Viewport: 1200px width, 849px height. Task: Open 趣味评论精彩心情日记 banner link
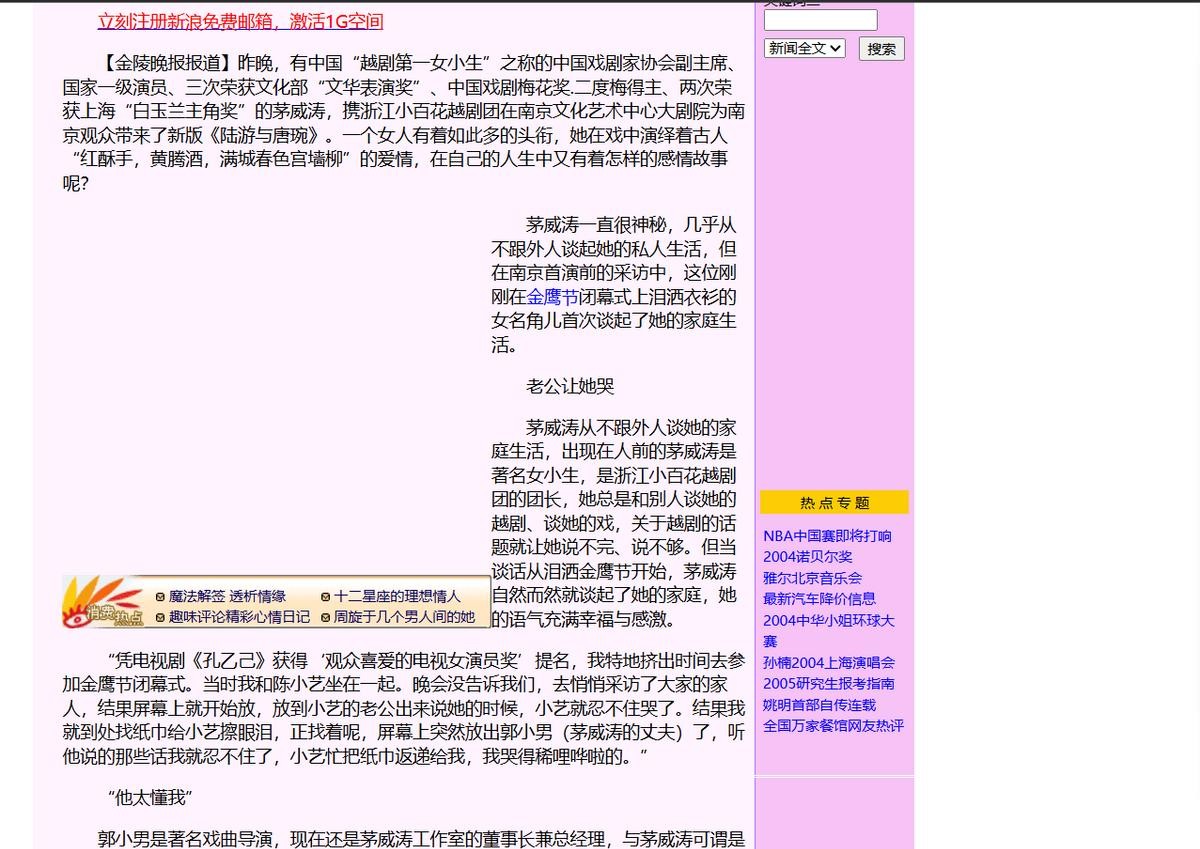pos(239,617)
